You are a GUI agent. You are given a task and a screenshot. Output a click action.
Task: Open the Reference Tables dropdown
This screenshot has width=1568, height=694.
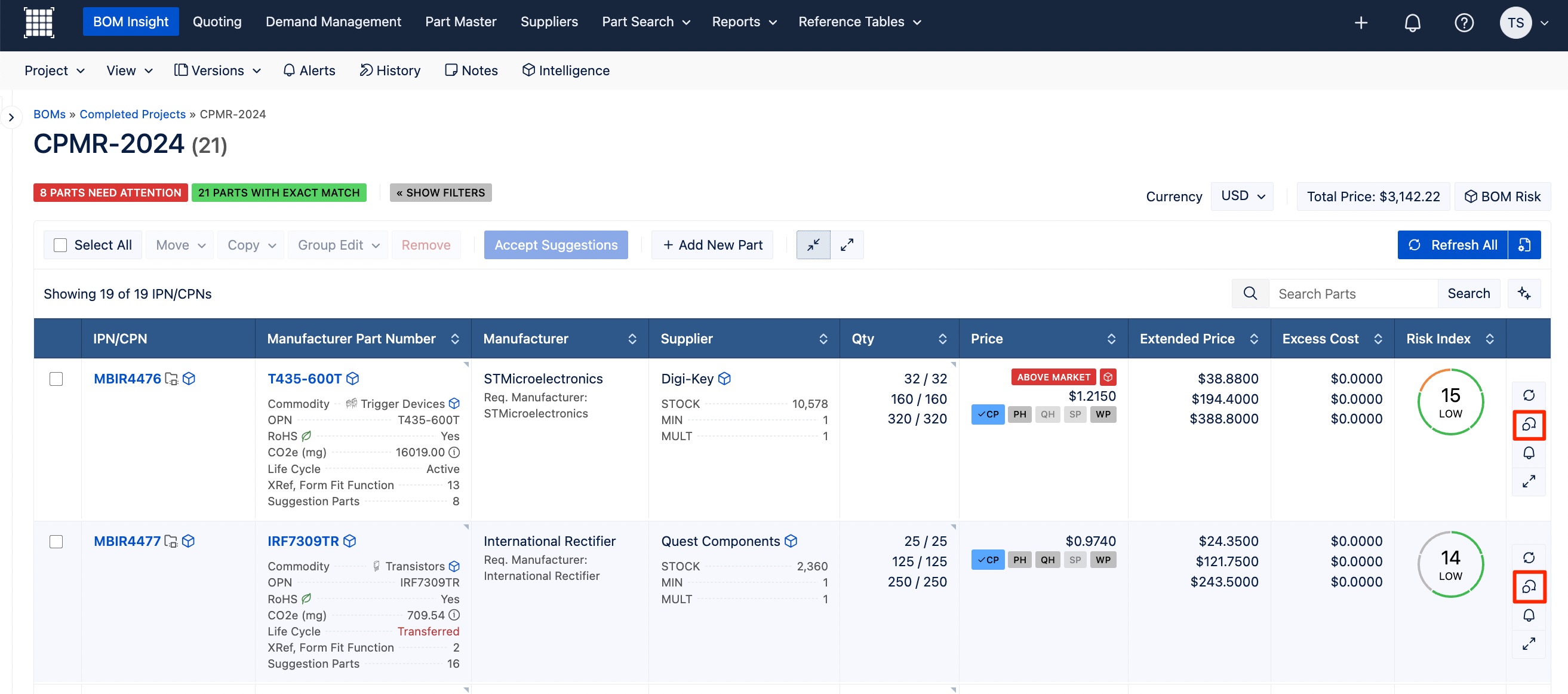point(859,22)
